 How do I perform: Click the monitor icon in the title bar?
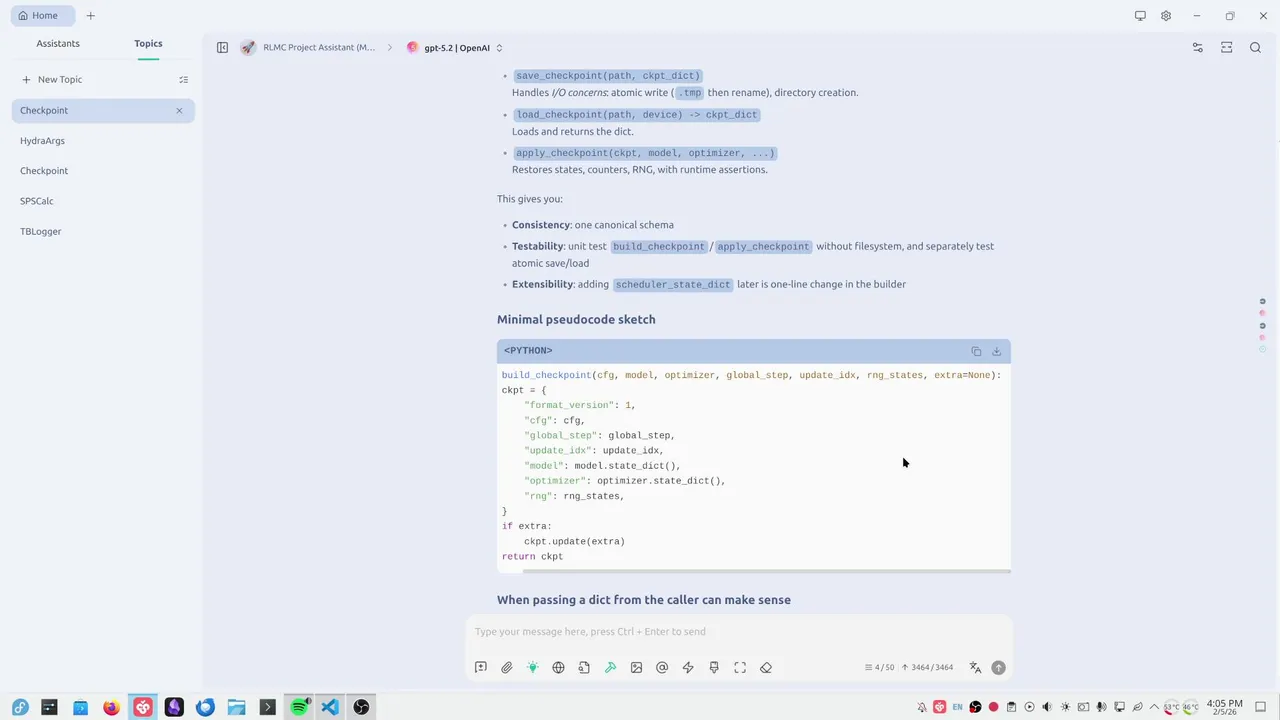tap(1140, 16)
